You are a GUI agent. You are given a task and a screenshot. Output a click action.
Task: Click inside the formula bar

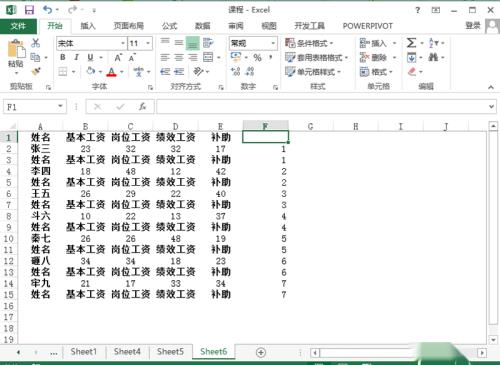[x=326, y=107]
